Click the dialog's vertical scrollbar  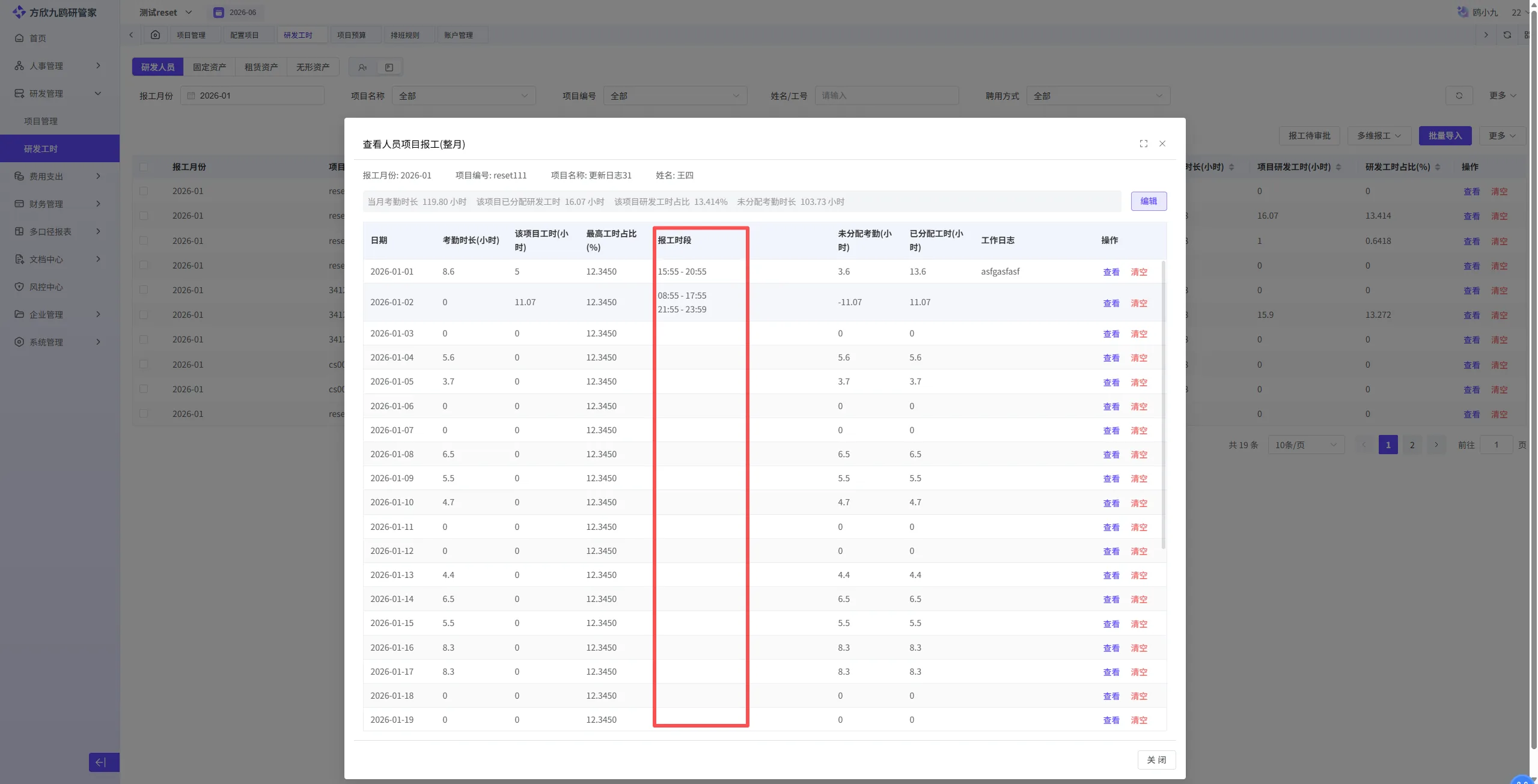click(1163, 405)
